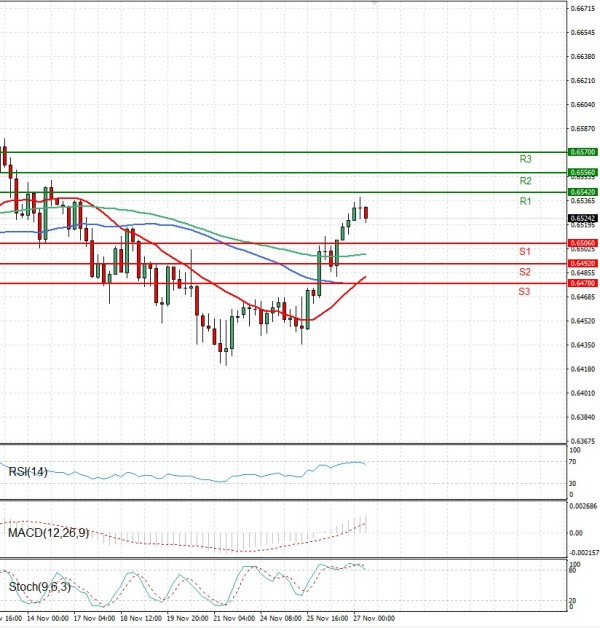The height and width of the screenshot is (628, 600).
Task: Click the 0.64780 red price tag
Action: (582, 283)
